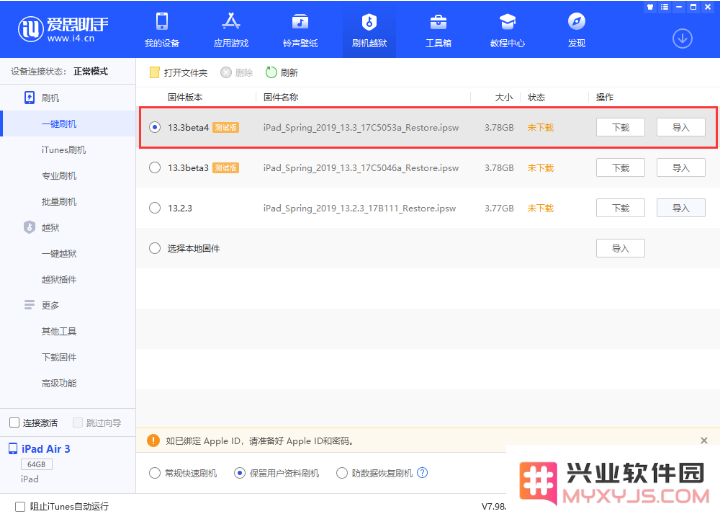Click 下载 for 13.3beta4 firmware
722x520 pixels.
620,127
